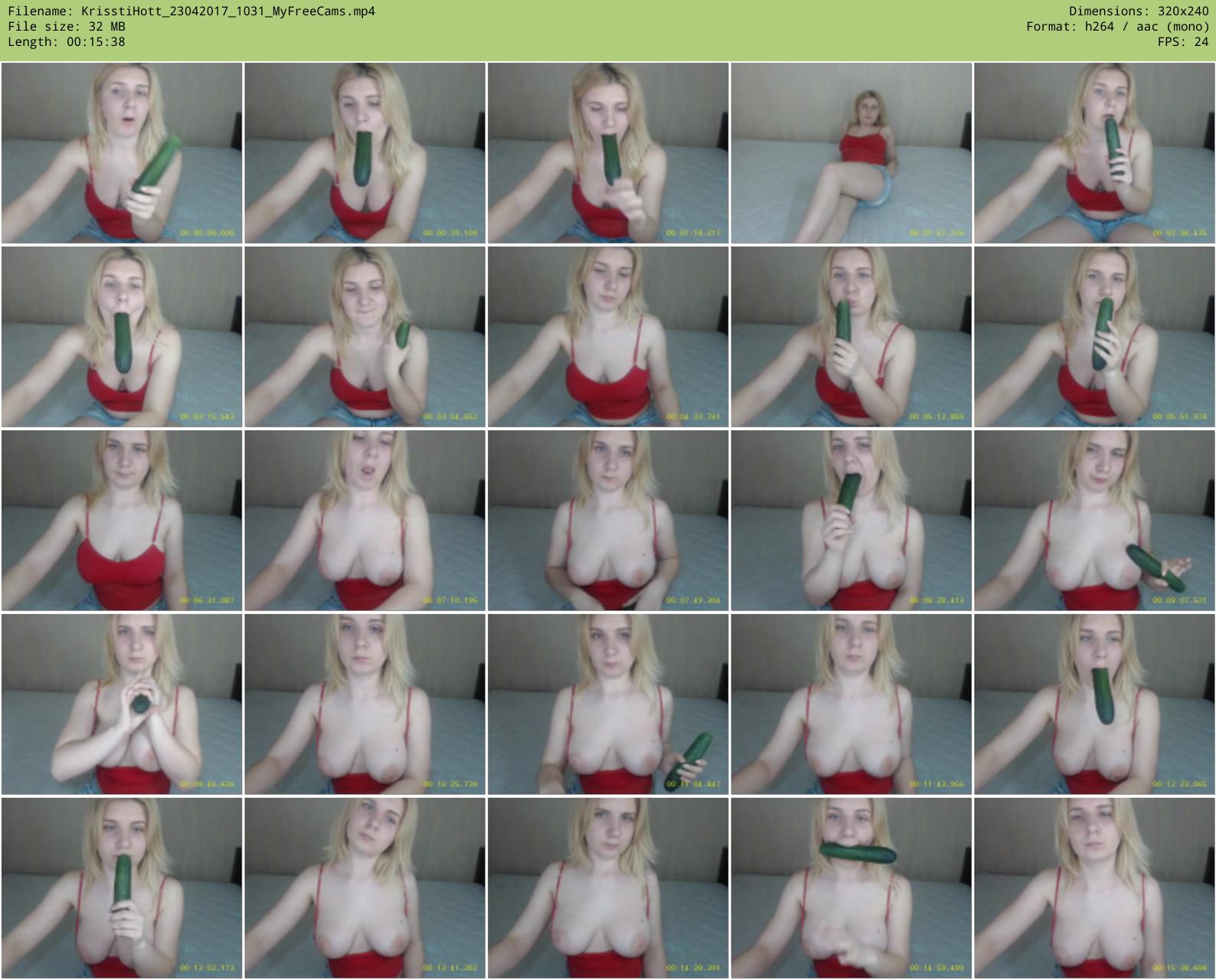Open the thumbnail stamped 00:08:28.413

[852, 521]
